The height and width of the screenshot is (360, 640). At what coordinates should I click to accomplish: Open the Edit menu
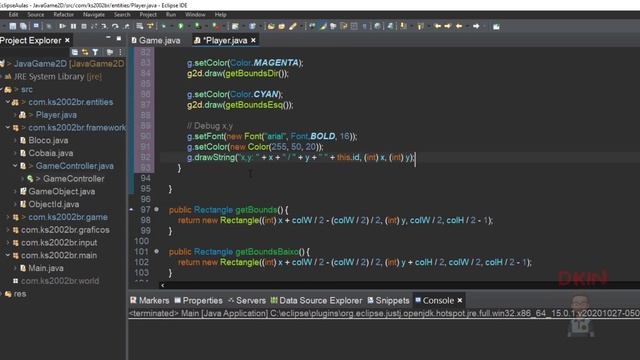(13, 15)
